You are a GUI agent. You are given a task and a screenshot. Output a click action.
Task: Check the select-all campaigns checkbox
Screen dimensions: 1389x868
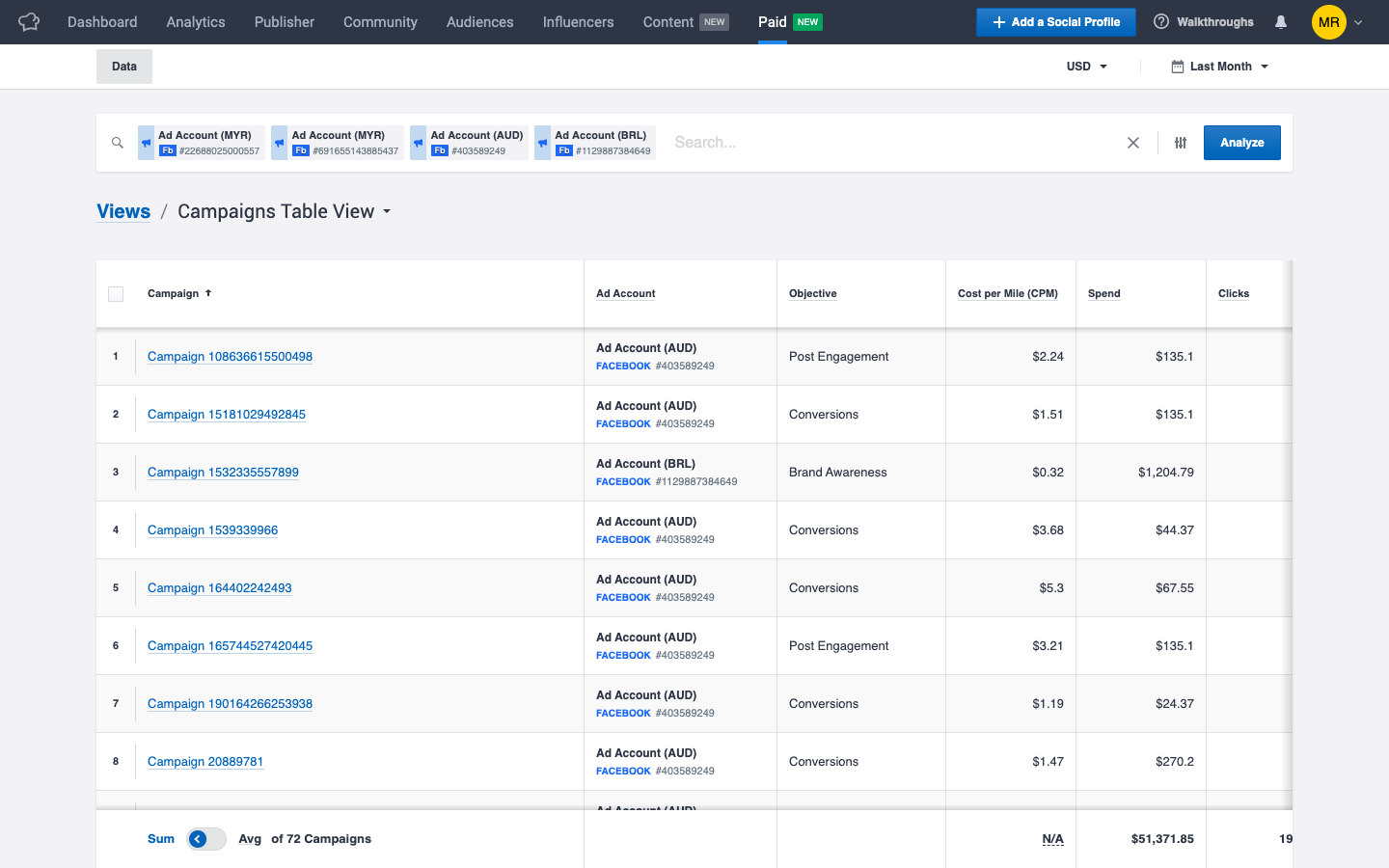pyautogui.click(x=116, y=293)
